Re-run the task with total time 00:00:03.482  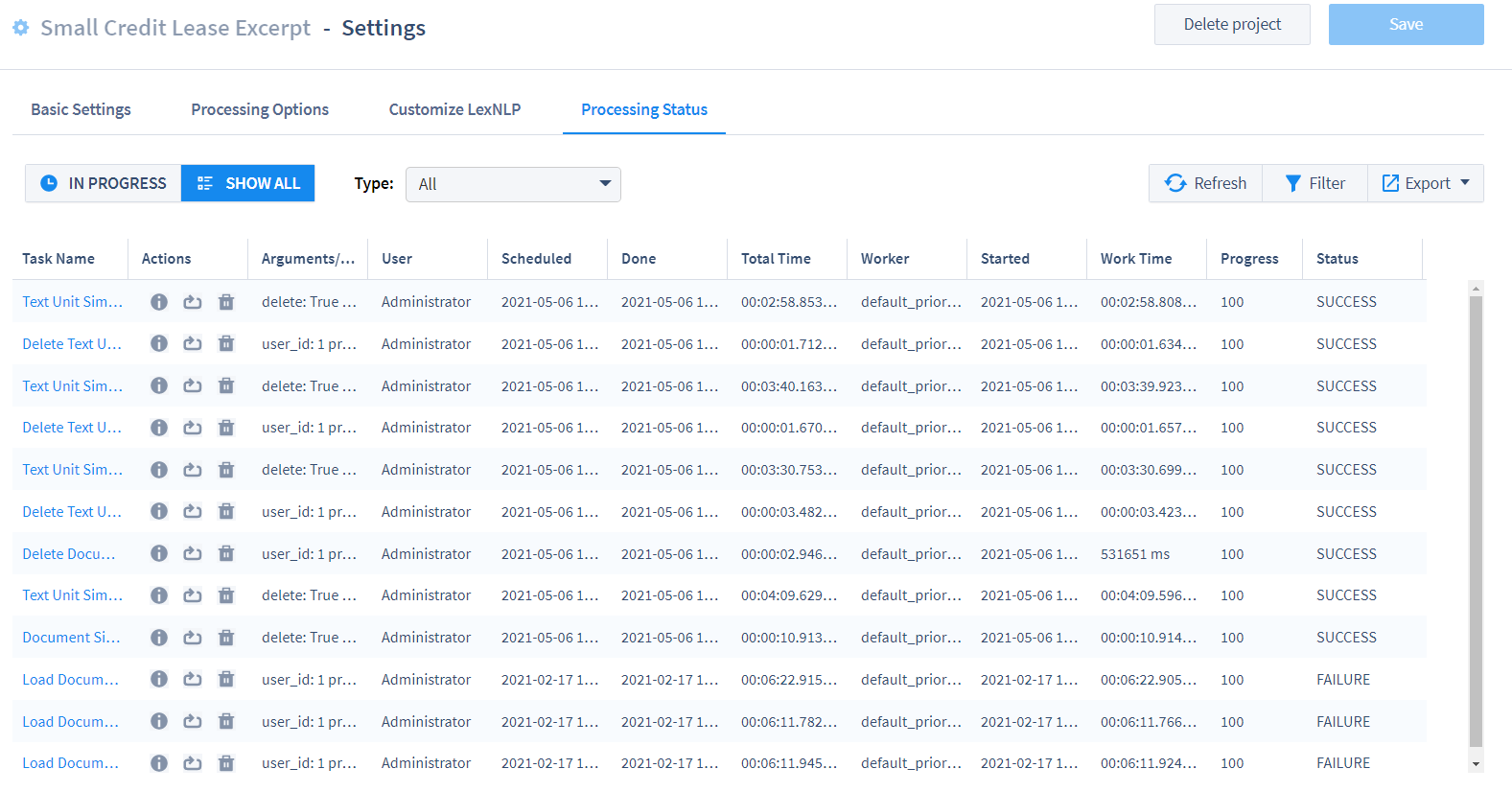[193, 511]
